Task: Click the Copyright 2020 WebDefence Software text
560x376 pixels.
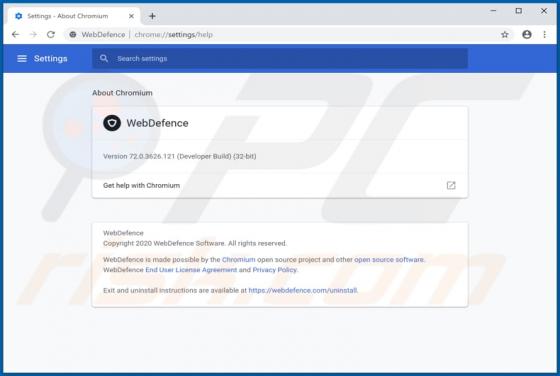Action: [x=195, y=244]
